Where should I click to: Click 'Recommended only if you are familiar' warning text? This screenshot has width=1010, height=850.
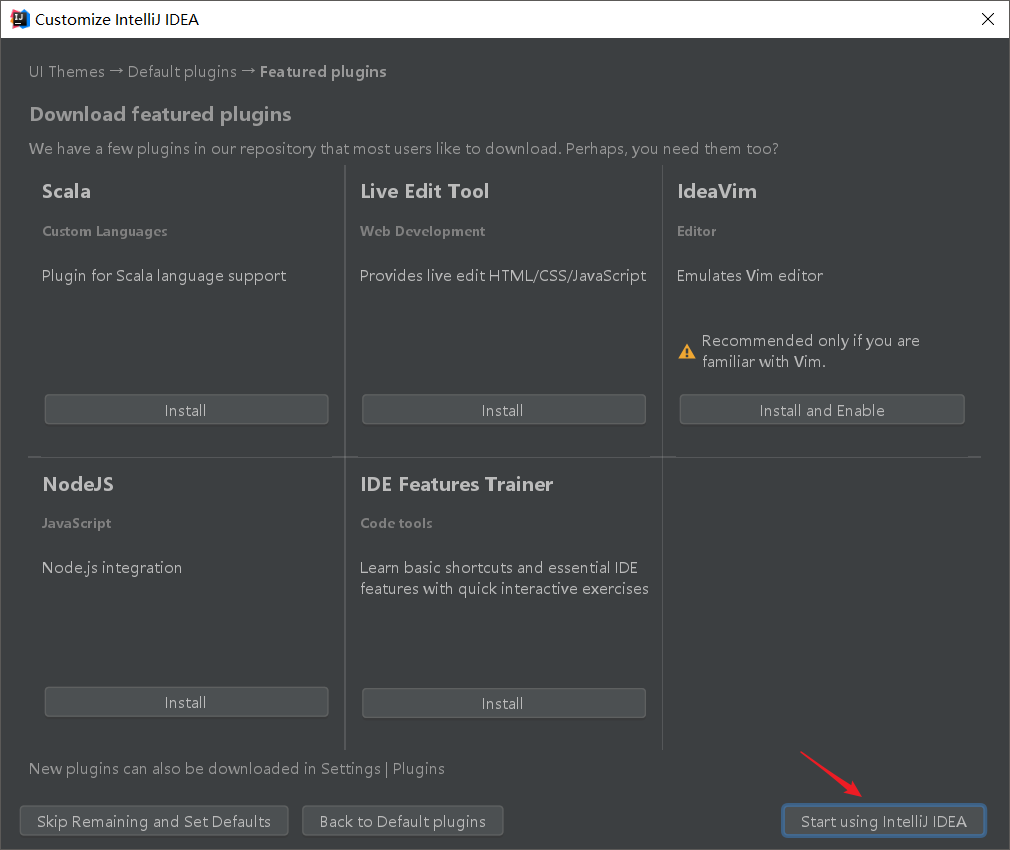(x=810, y=351)
